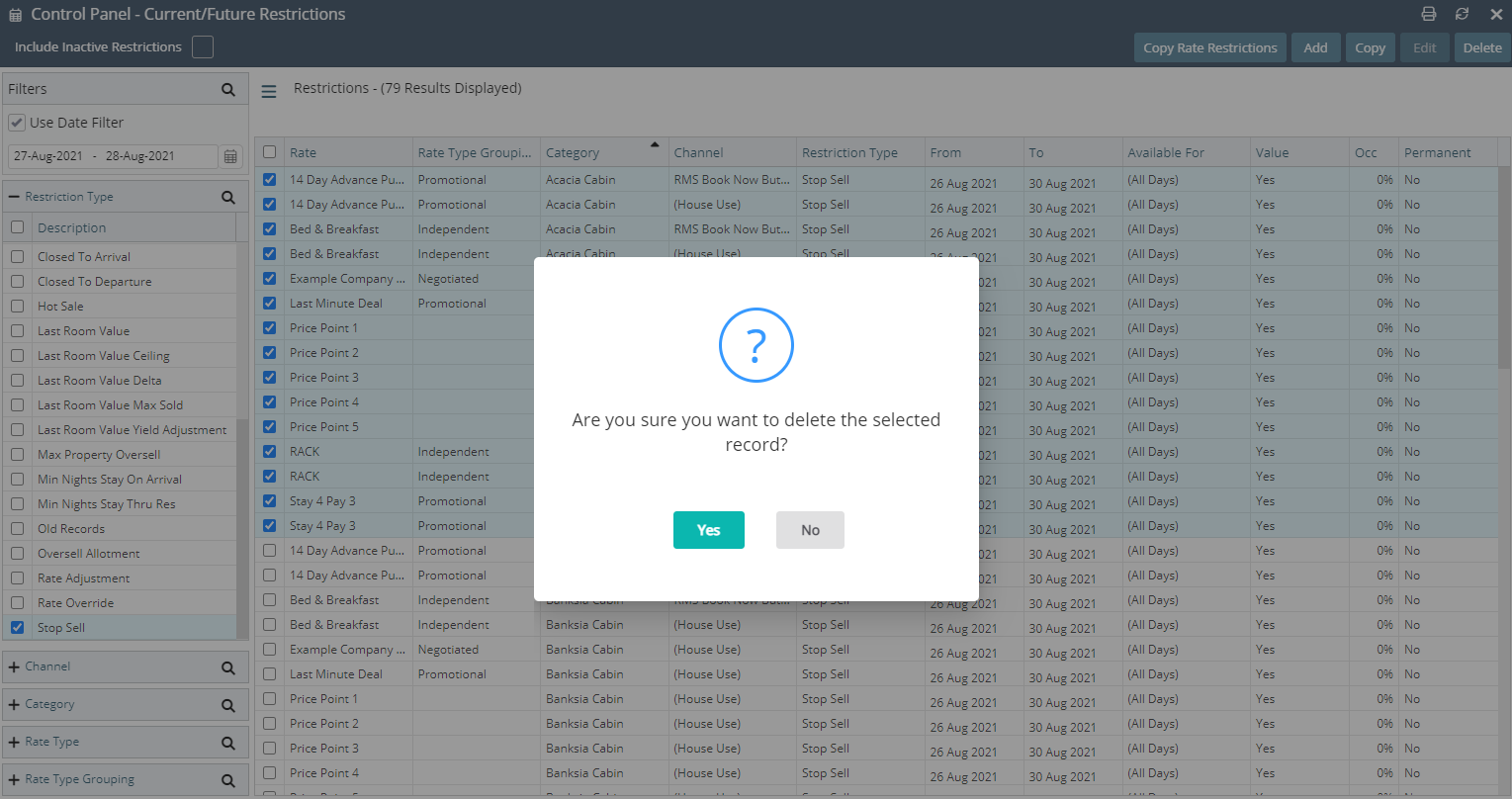This screenshot has height=799, width=1512.
Task: Select Oversell Allotment text
Action: 89,553
